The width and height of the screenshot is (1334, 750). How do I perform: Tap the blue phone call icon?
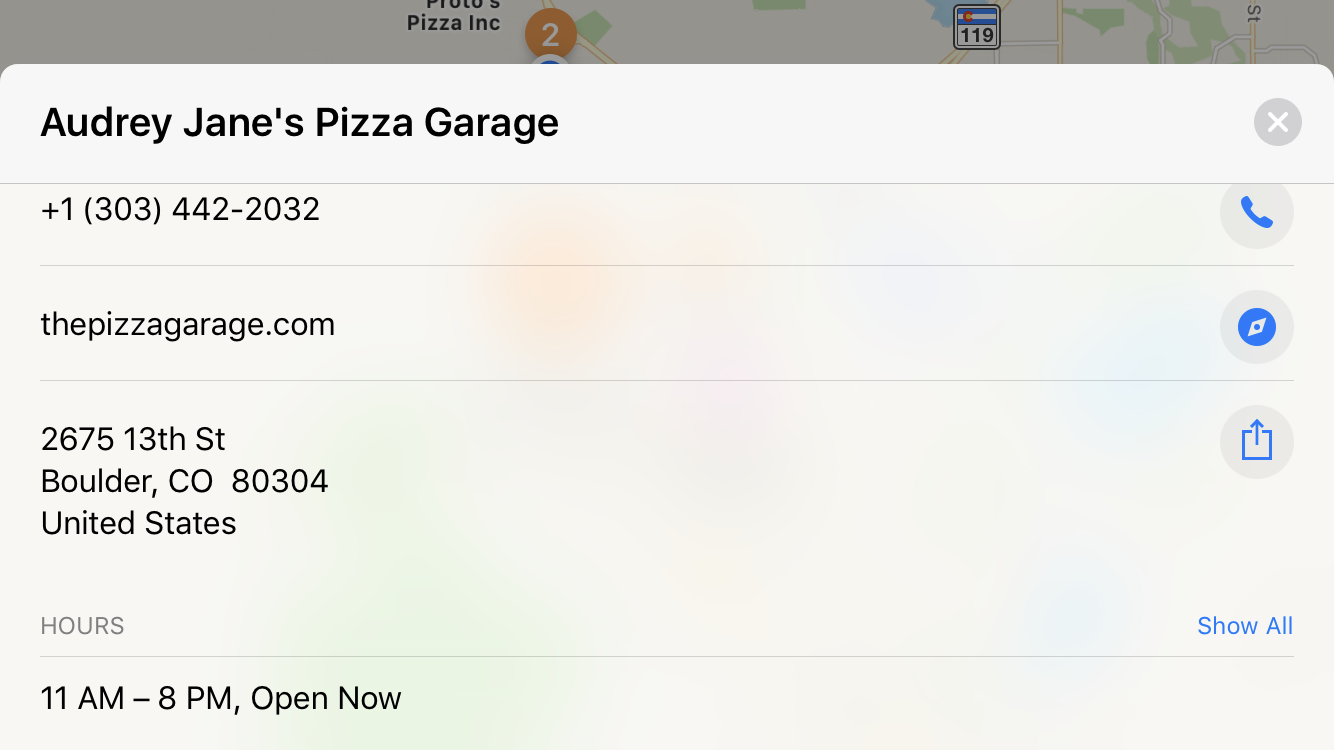pos(1256,212)
